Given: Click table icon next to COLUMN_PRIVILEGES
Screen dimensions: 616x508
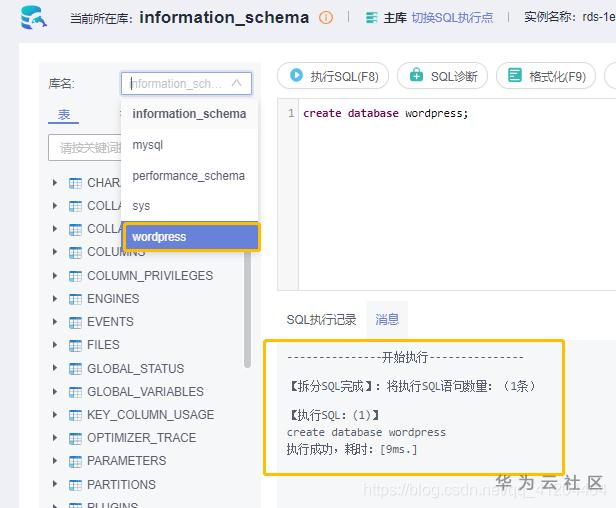Looking at the screenshot, I should 75,276.
